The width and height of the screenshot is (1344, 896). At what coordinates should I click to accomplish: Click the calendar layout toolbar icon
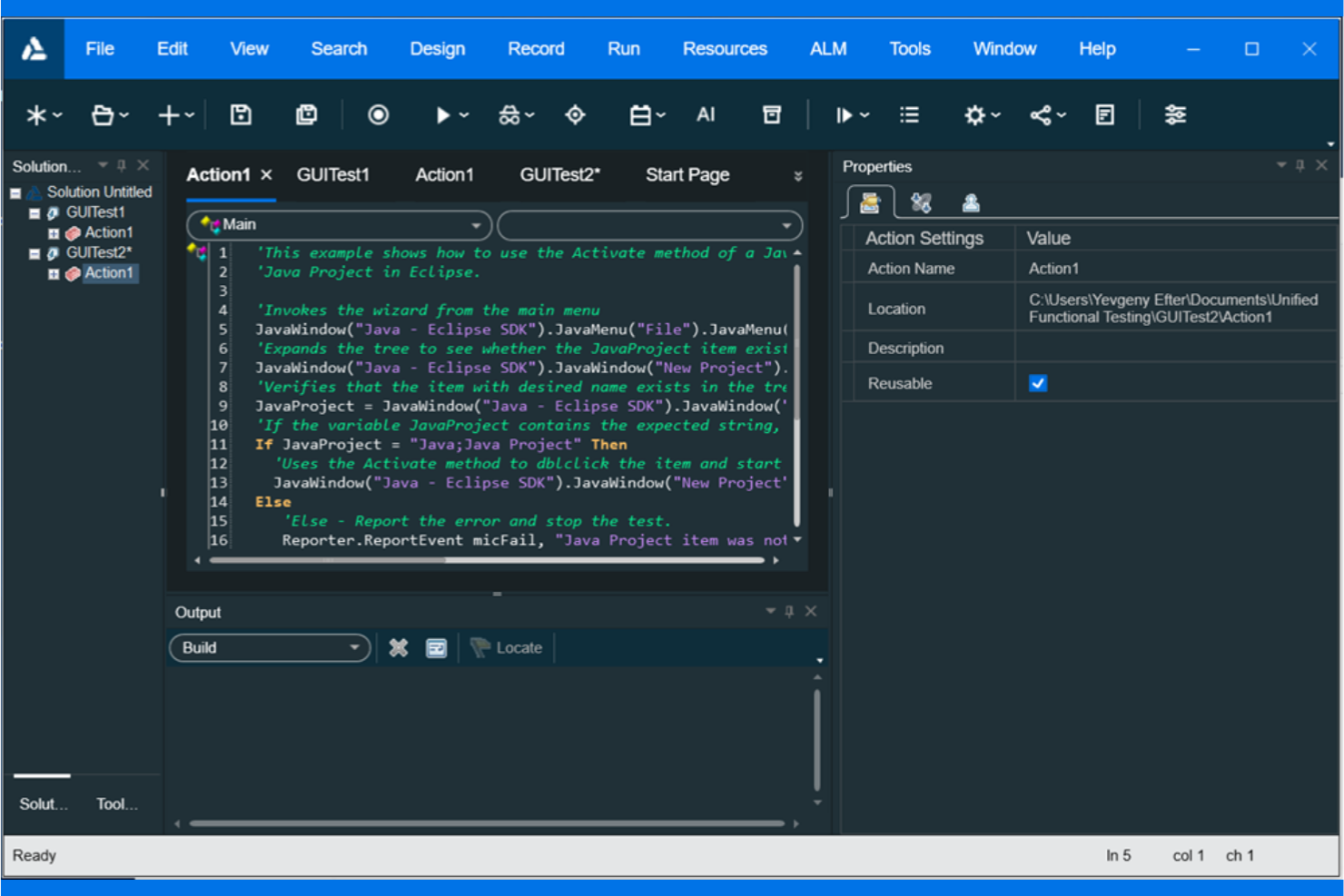640,115
